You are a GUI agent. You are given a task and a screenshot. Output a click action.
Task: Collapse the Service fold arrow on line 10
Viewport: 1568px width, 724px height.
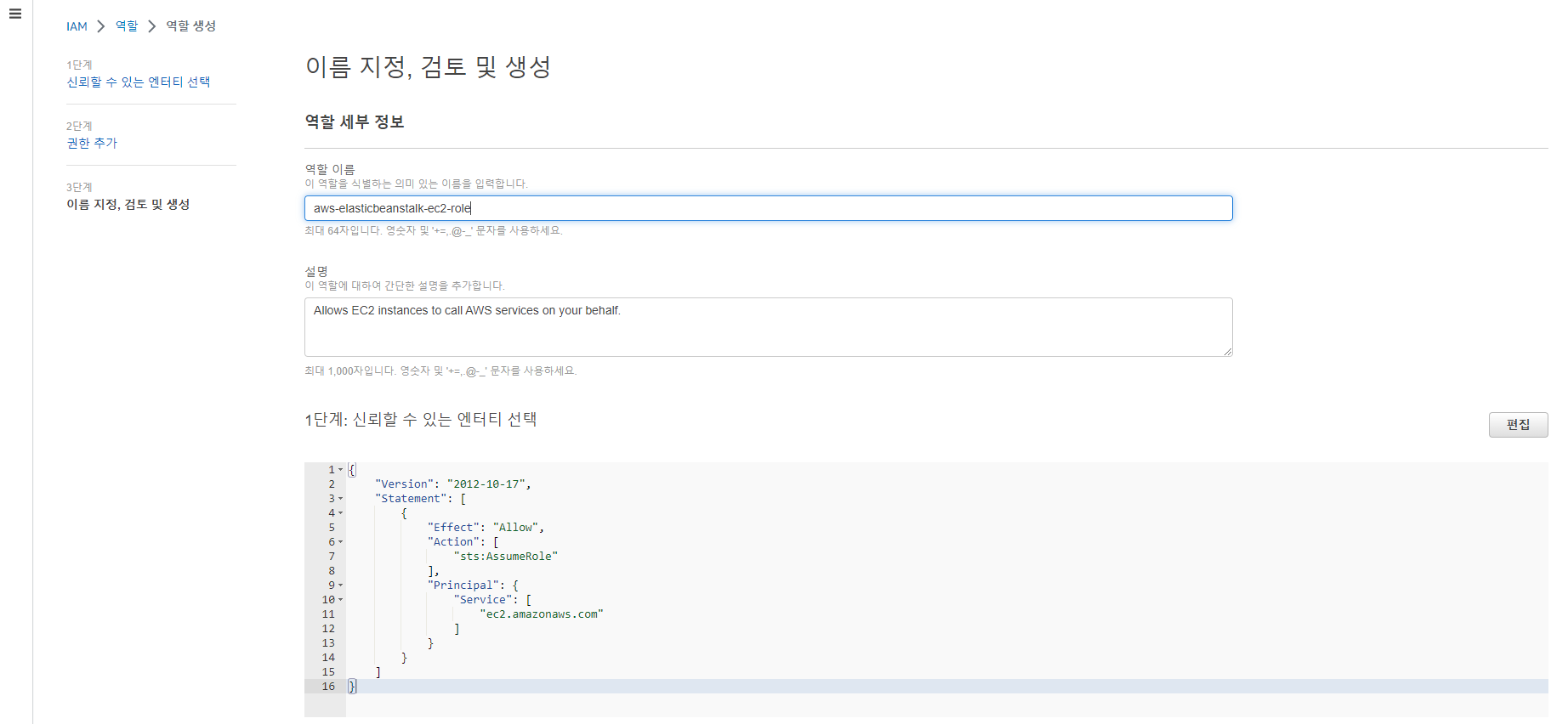pos(341,600)
